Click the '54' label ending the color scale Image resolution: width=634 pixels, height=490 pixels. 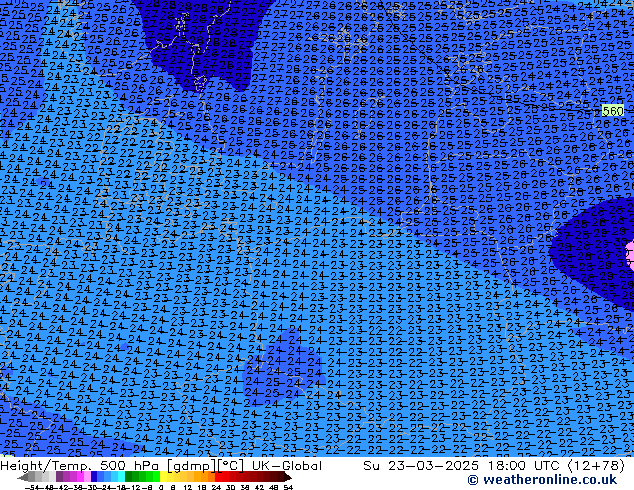click(x=288, y=487)
